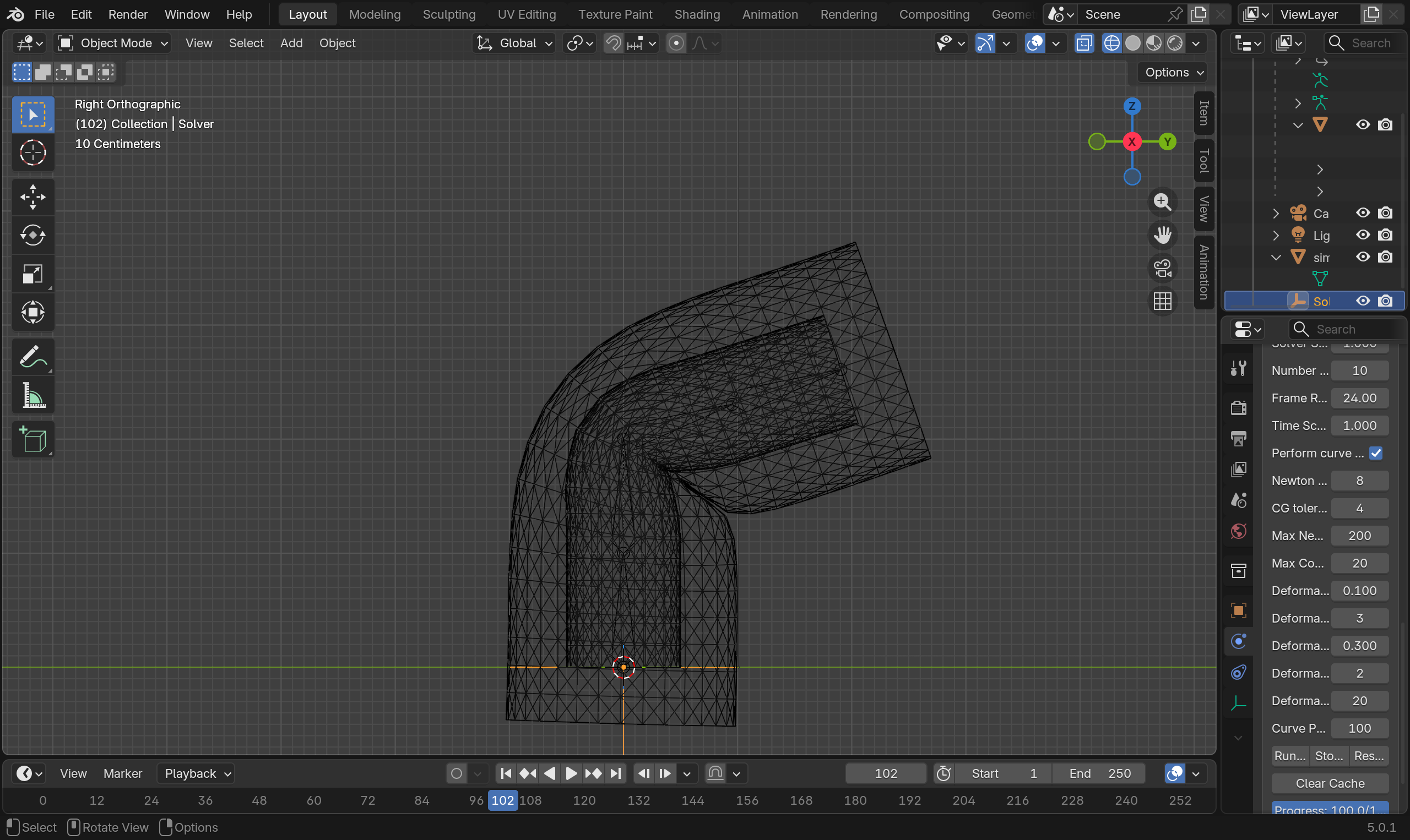This screenshot has width=1410, height=840.
Task: Click the 3D cursor tool
Action: pyautogui.click(x=33, y=152)
